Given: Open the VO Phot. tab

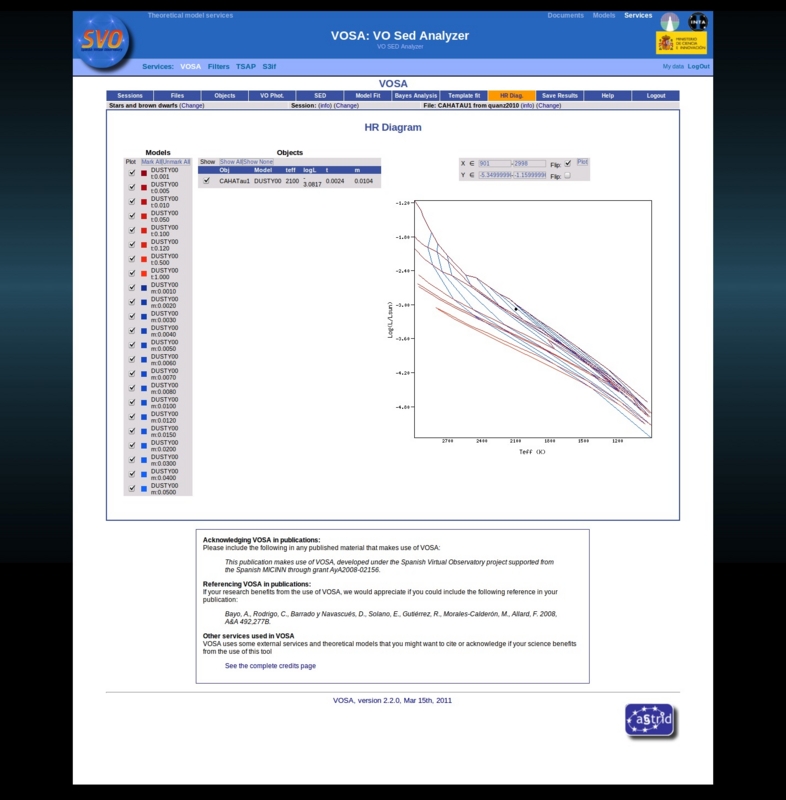Looking at the screenshot, I should tap(272, 95).
